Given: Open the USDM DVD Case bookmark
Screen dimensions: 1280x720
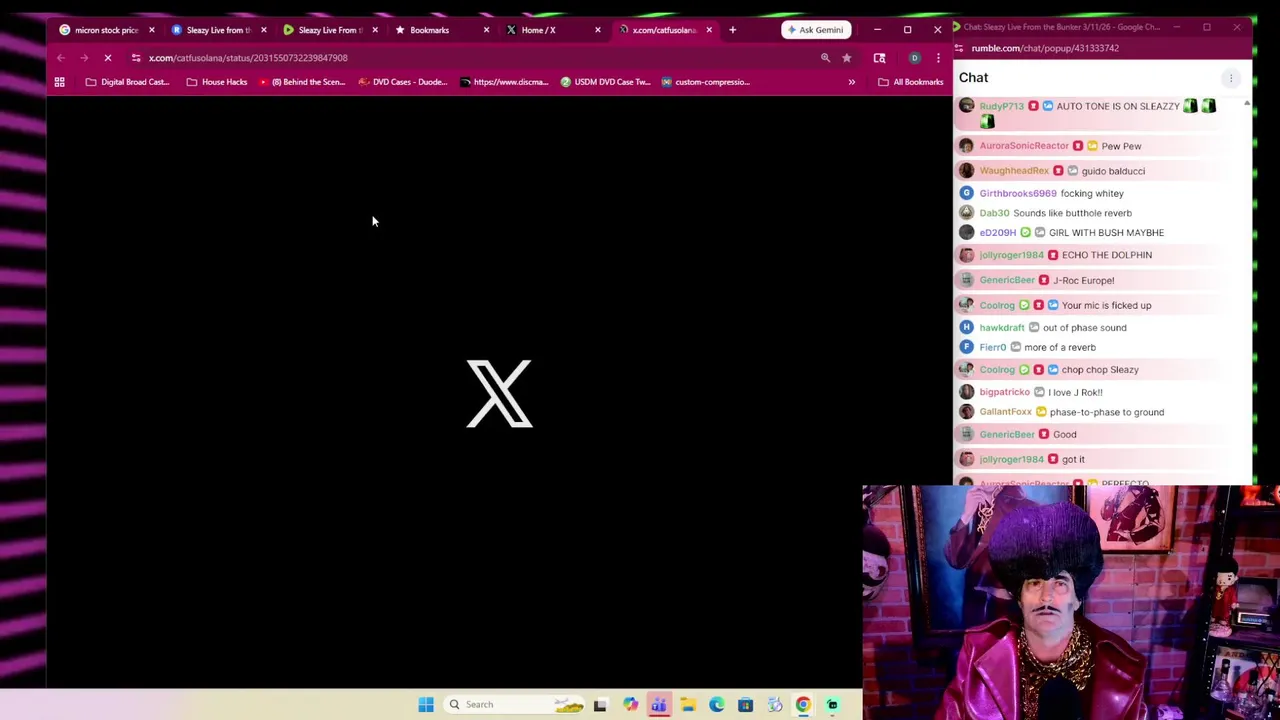Looking at the screenshot, I should point(607,82).
